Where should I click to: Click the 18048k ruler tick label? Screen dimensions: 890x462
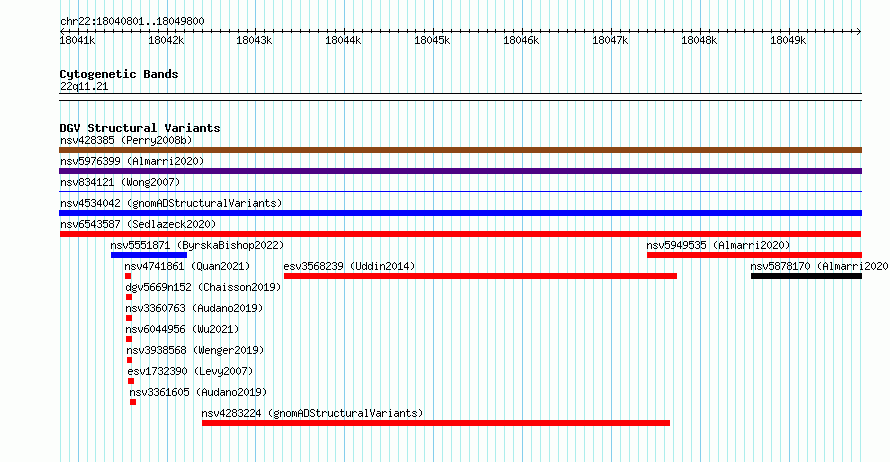[699, 40]
